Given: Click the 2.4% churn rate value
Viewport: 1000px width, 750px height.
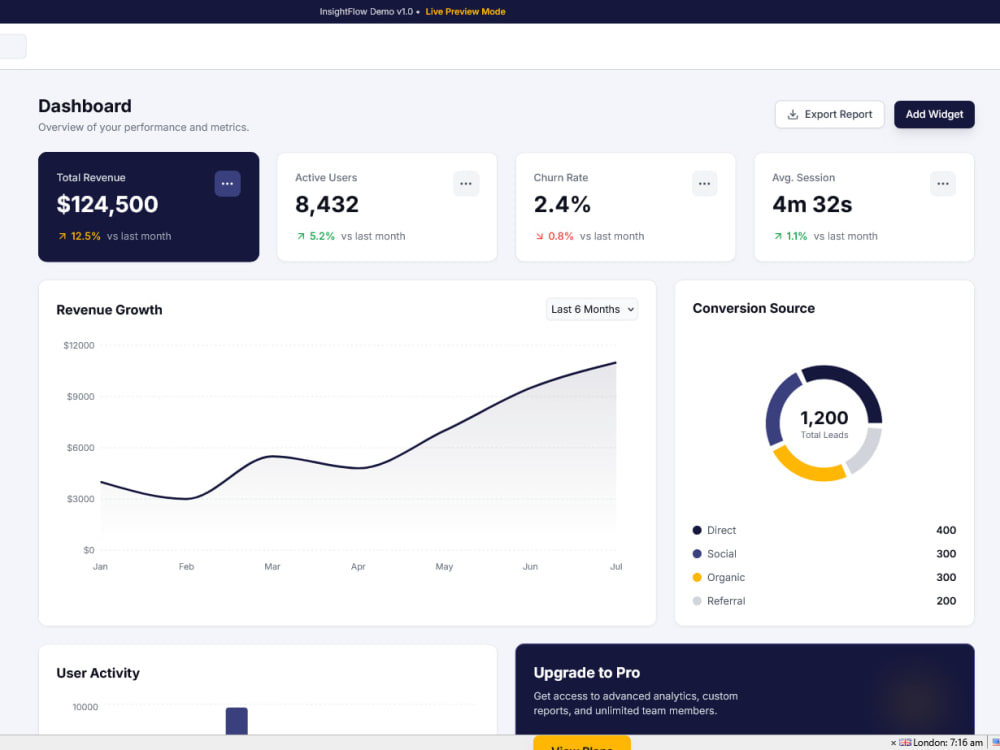Looking at the screenshot, I should [562, 204].
